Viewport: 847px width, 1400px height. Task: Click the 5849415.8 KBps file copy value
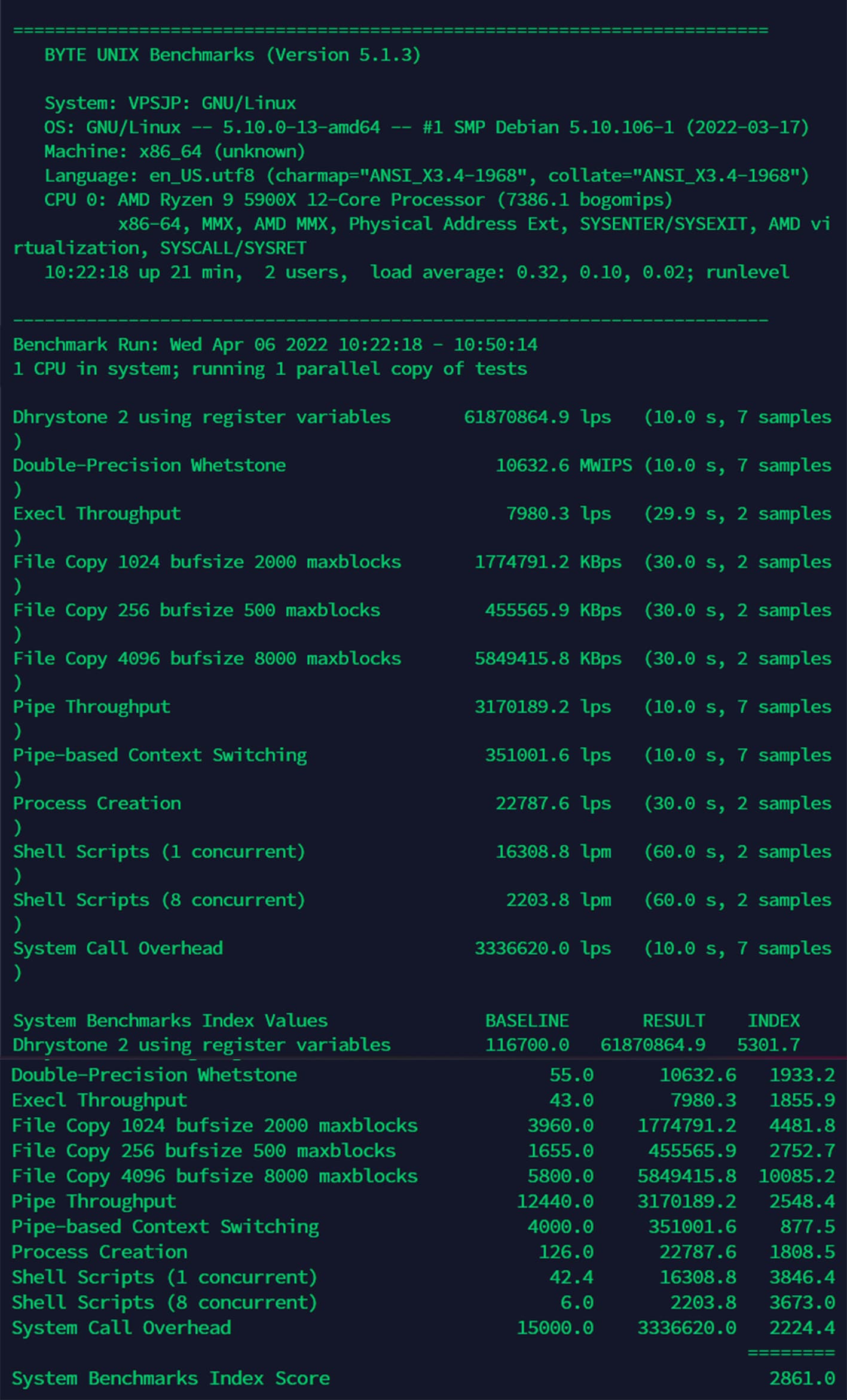pyautogui.click(x=521, y=659)
